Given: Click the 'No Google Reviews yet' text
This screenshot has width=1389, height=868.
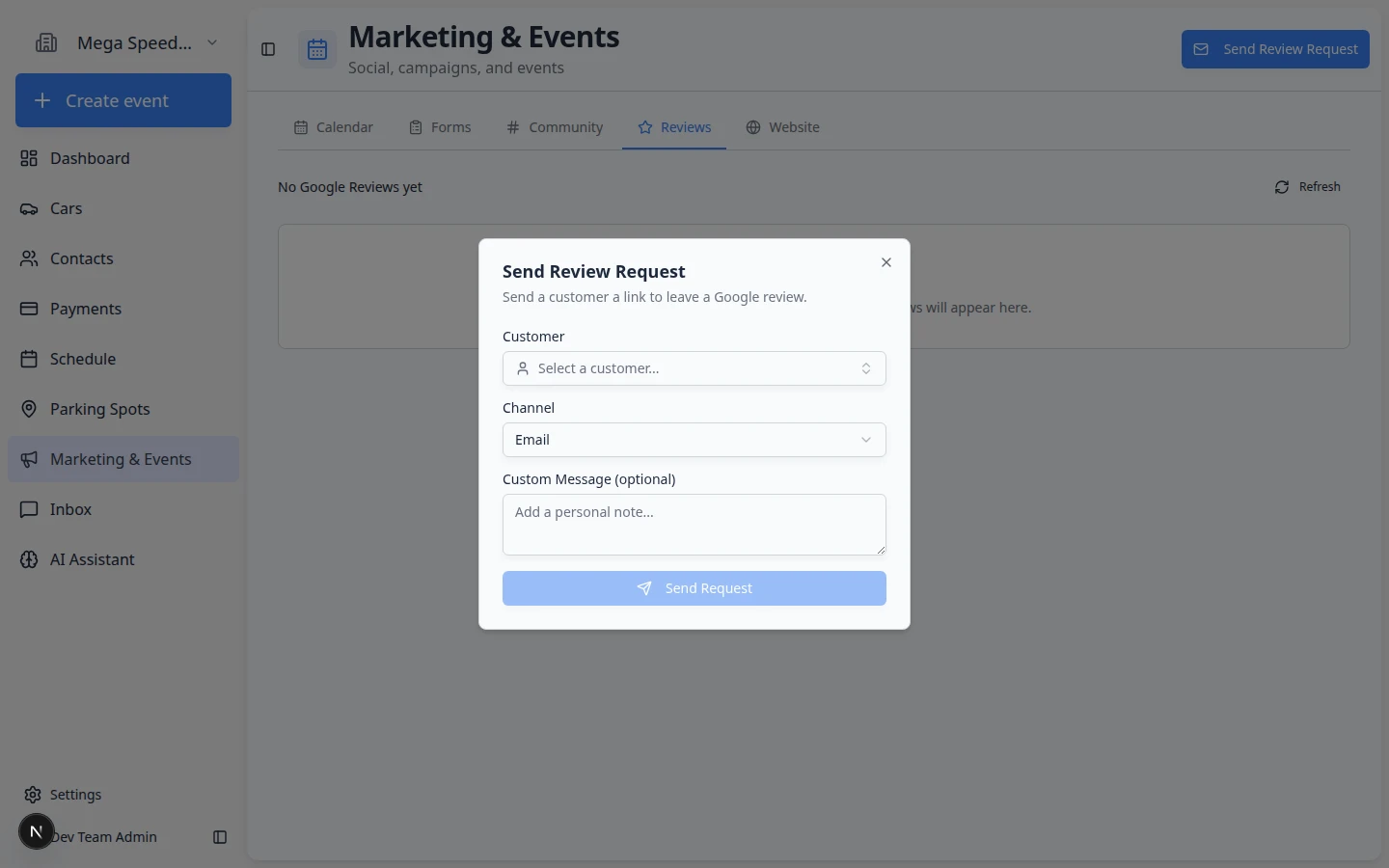Looking at the screenshot, I should pos(350,187).
